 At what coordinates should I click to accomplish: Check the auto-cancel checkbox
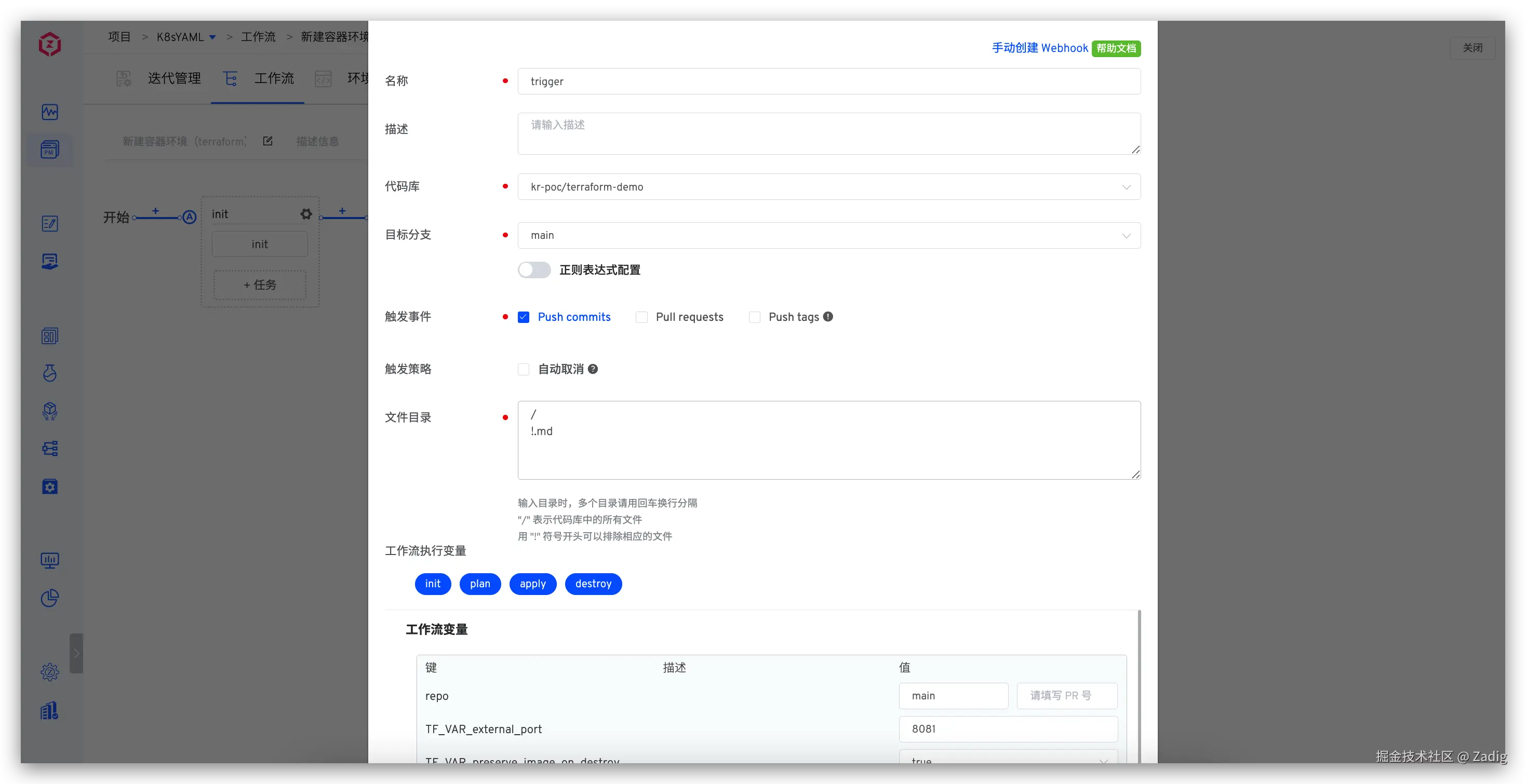coord(524,370)
